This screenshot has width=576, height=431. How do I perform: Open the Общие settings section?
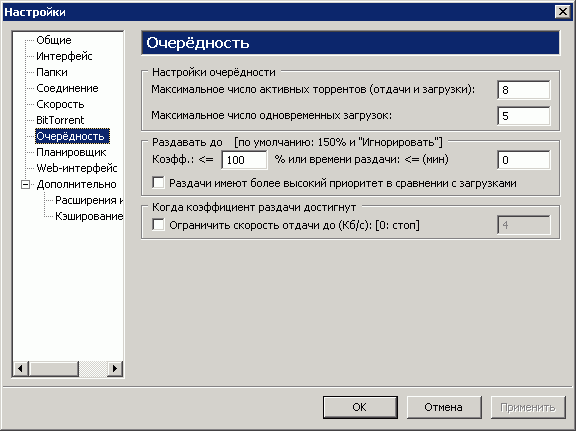click(54, 40)
